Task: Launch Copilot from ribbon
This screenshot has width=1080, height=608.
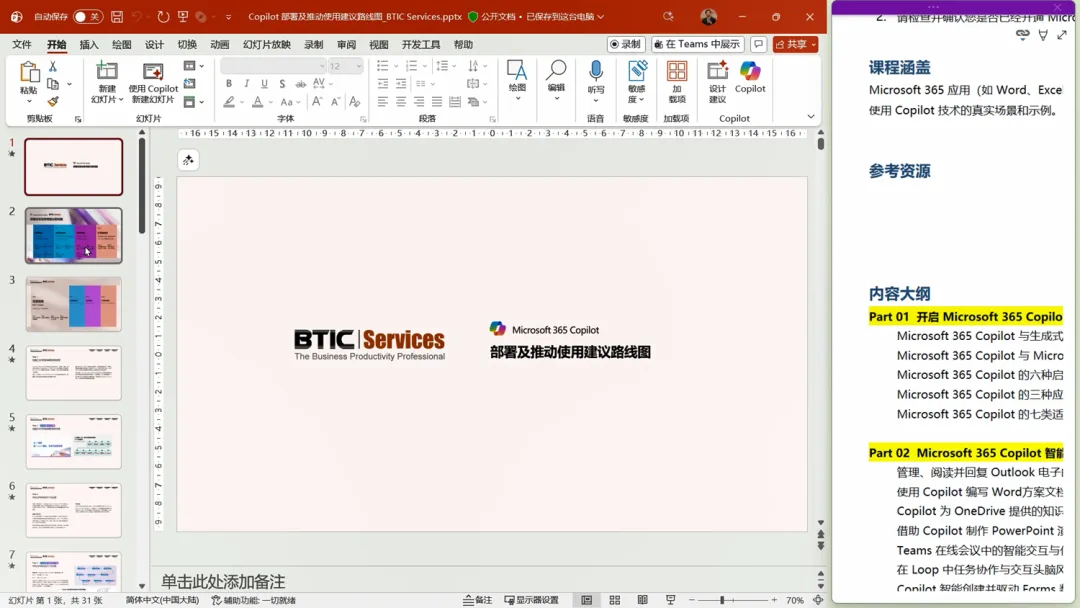Action: (x=750, y=77)
